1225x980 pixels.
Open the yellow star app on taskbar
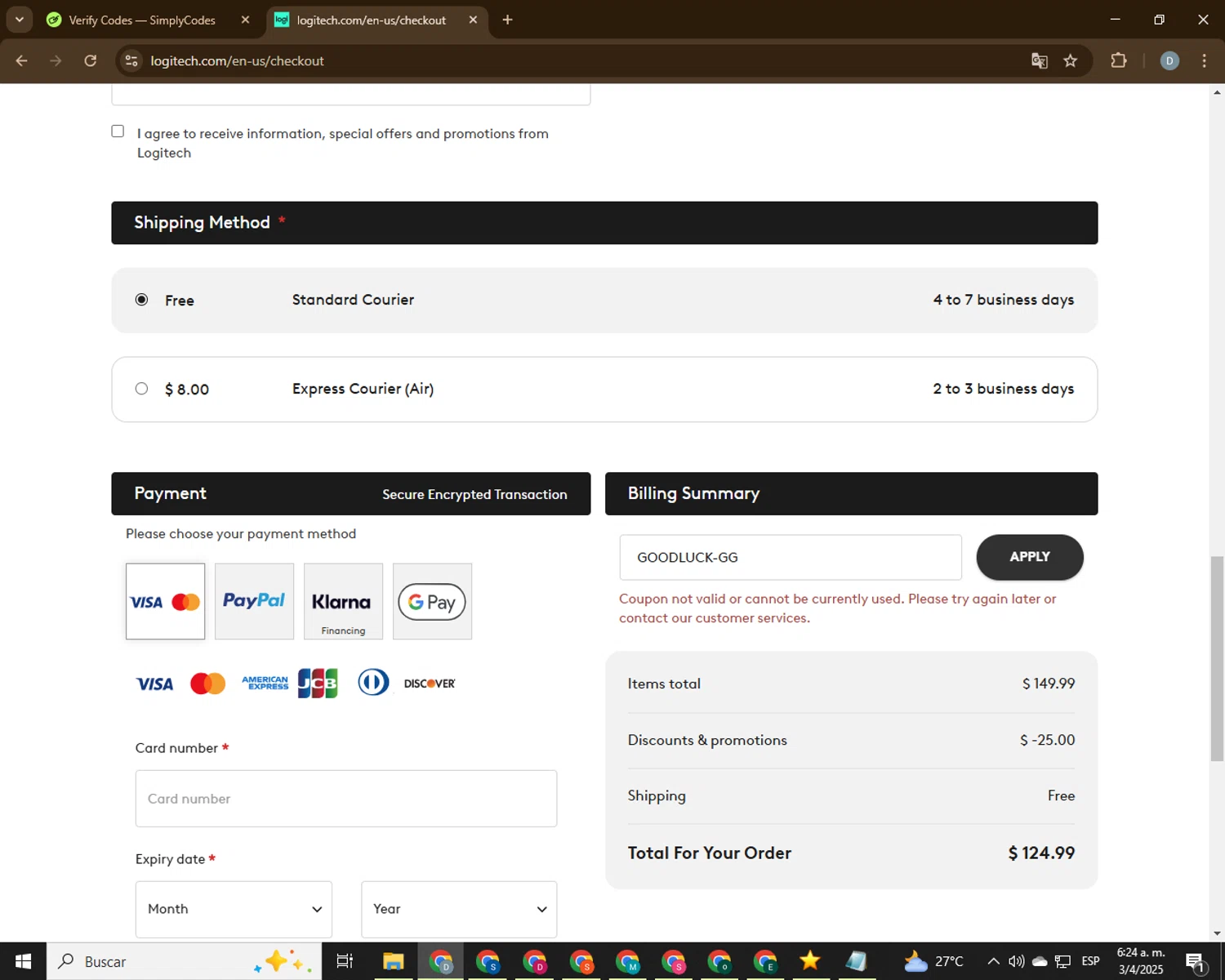point(810,961)
